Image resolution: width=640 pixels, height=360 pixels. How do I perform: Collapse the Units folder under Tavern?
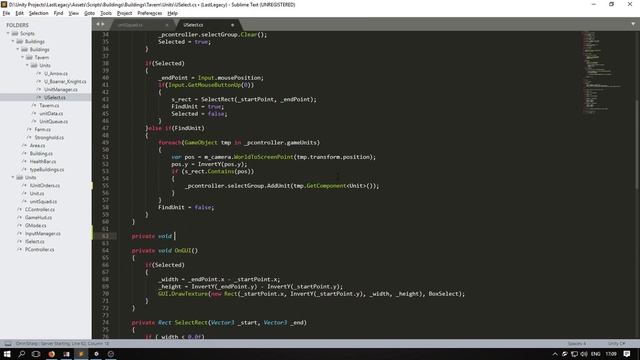coord(27,65)
